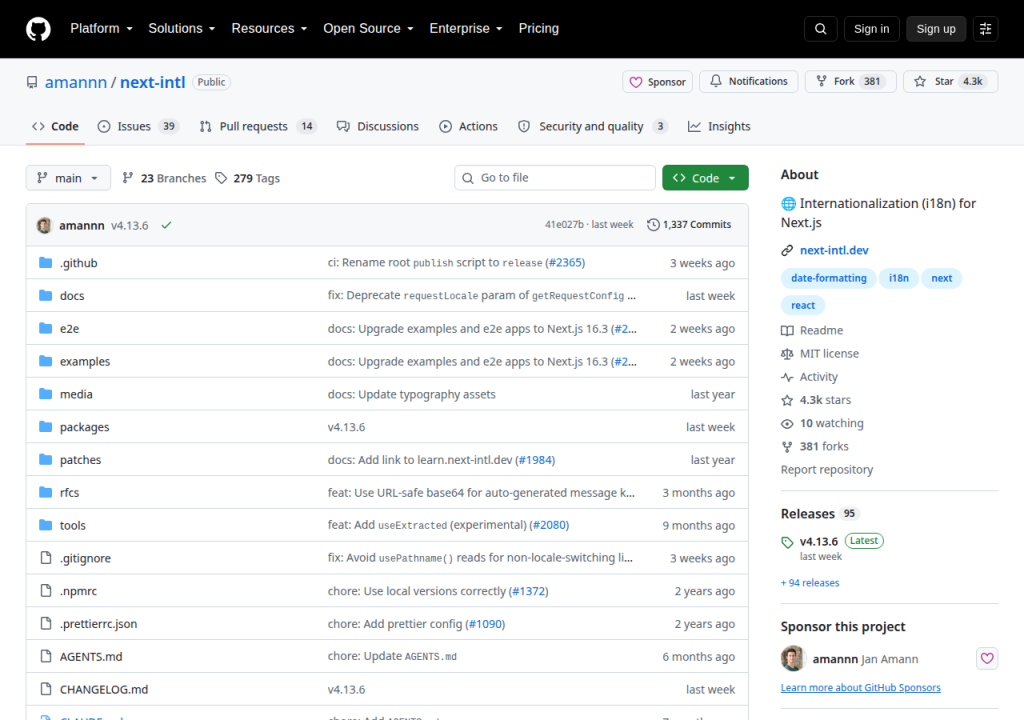The image size is (1024, 720).
Task: Open the 279 Tags link
Action: click(248, 178)
